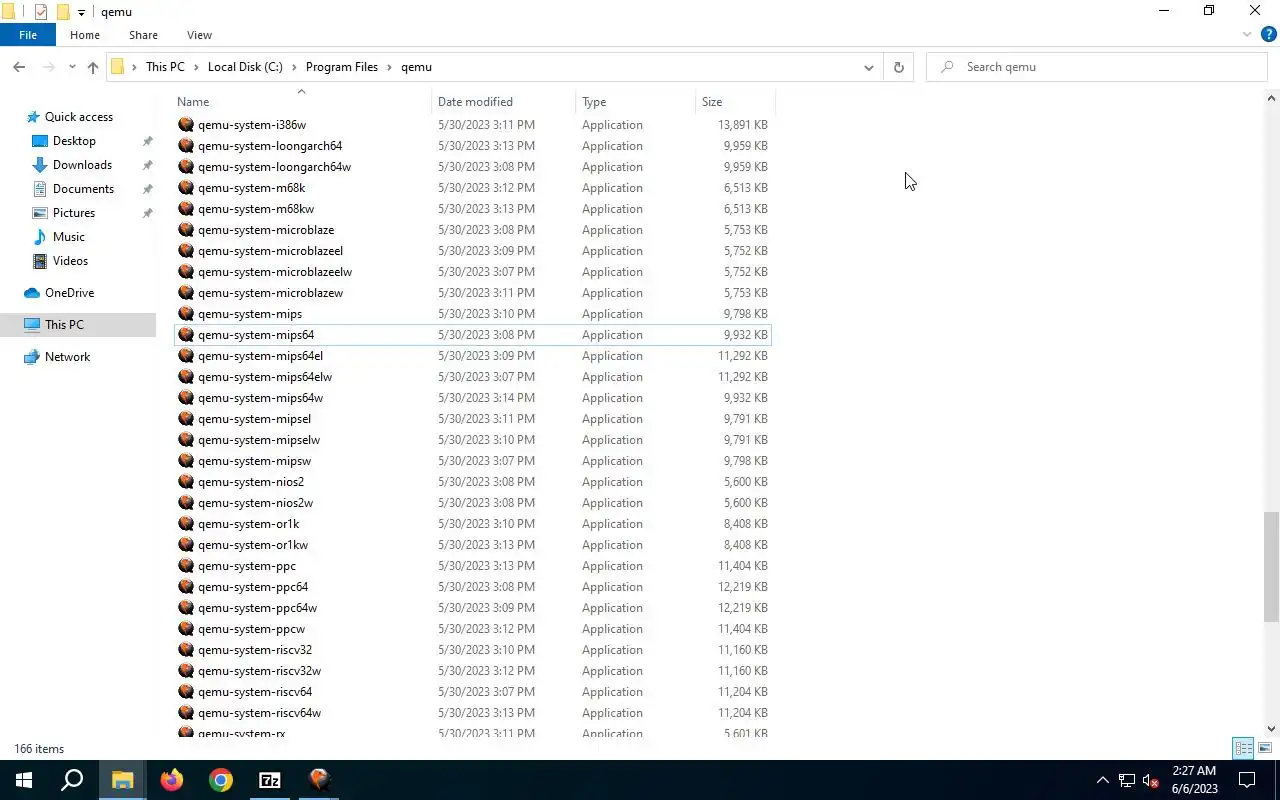Launch Google Chrome from the taskbar

click(221, 780)
